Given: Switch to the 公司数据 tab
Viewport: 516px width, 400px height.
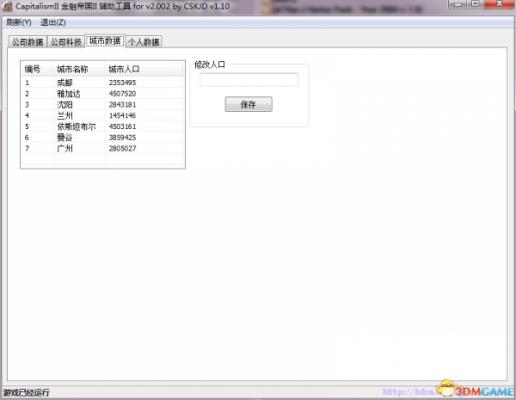Looking at the screenshot, I should click(28, 42).
